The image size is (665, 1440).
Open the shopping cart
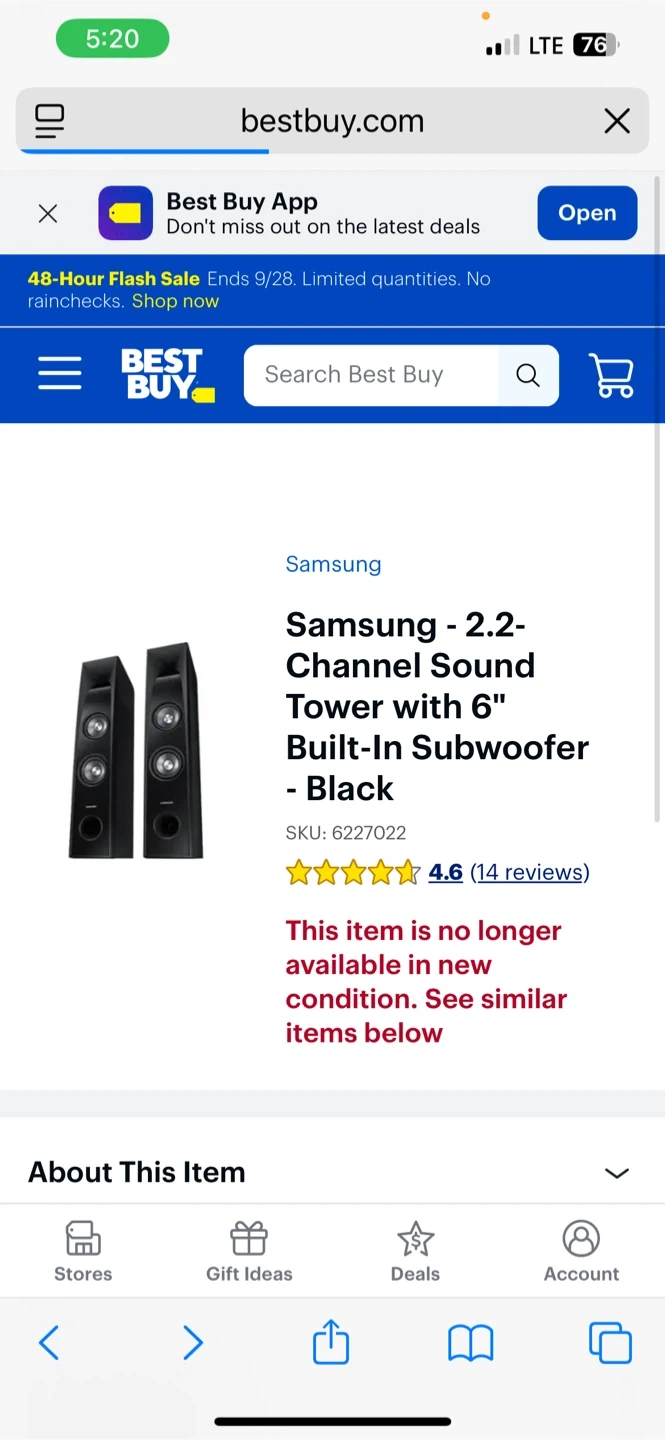coord(612,375)
